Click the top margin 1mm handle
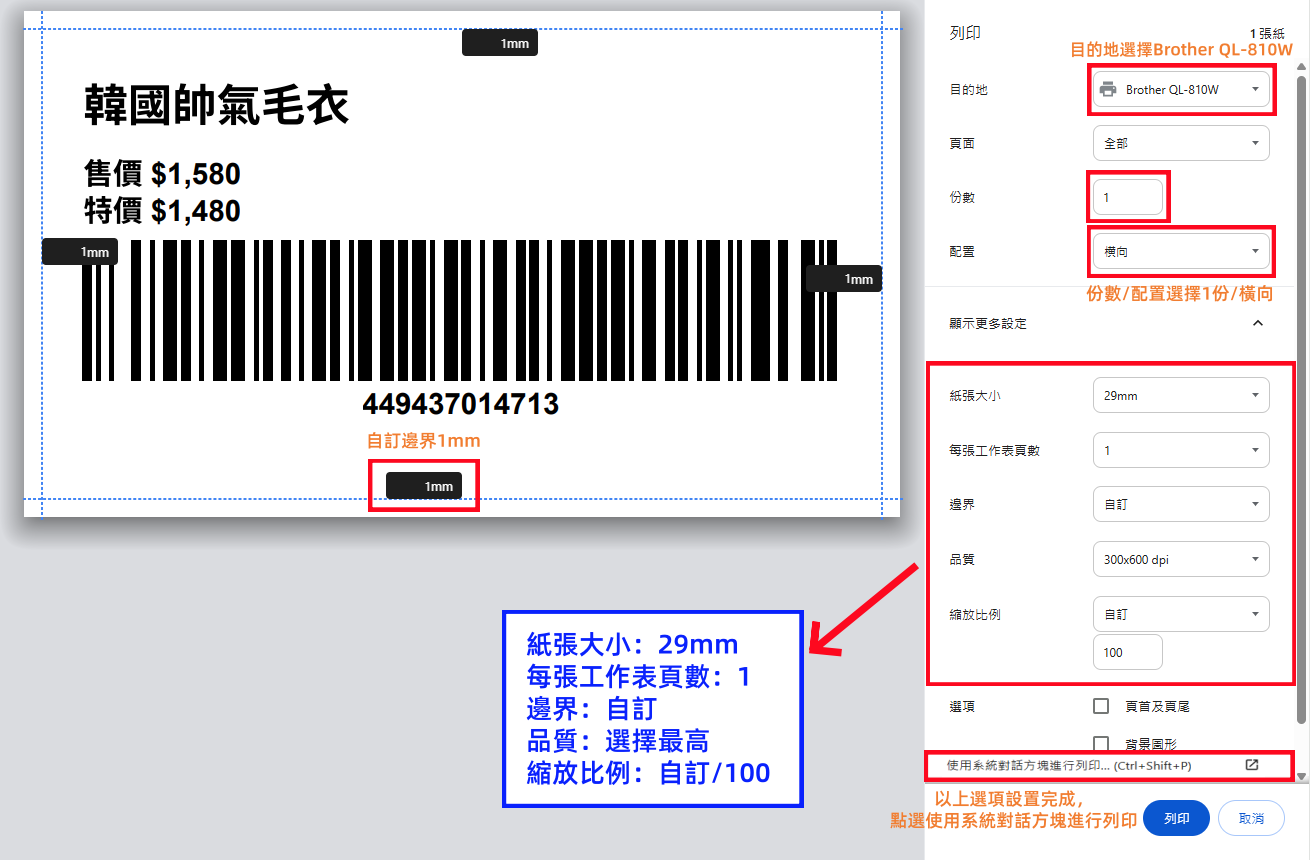 pyautogui.click(x=500, y=43)
